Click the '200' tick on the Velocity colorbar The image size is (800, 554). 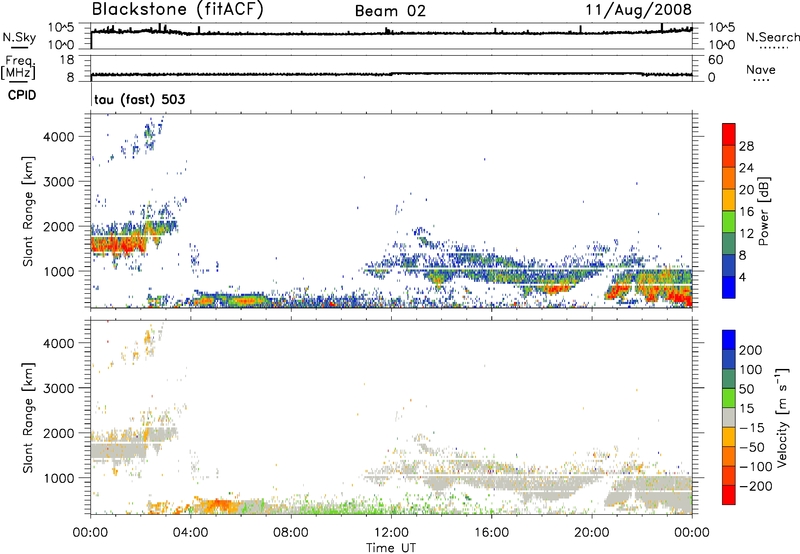click(x=751, y=350)
